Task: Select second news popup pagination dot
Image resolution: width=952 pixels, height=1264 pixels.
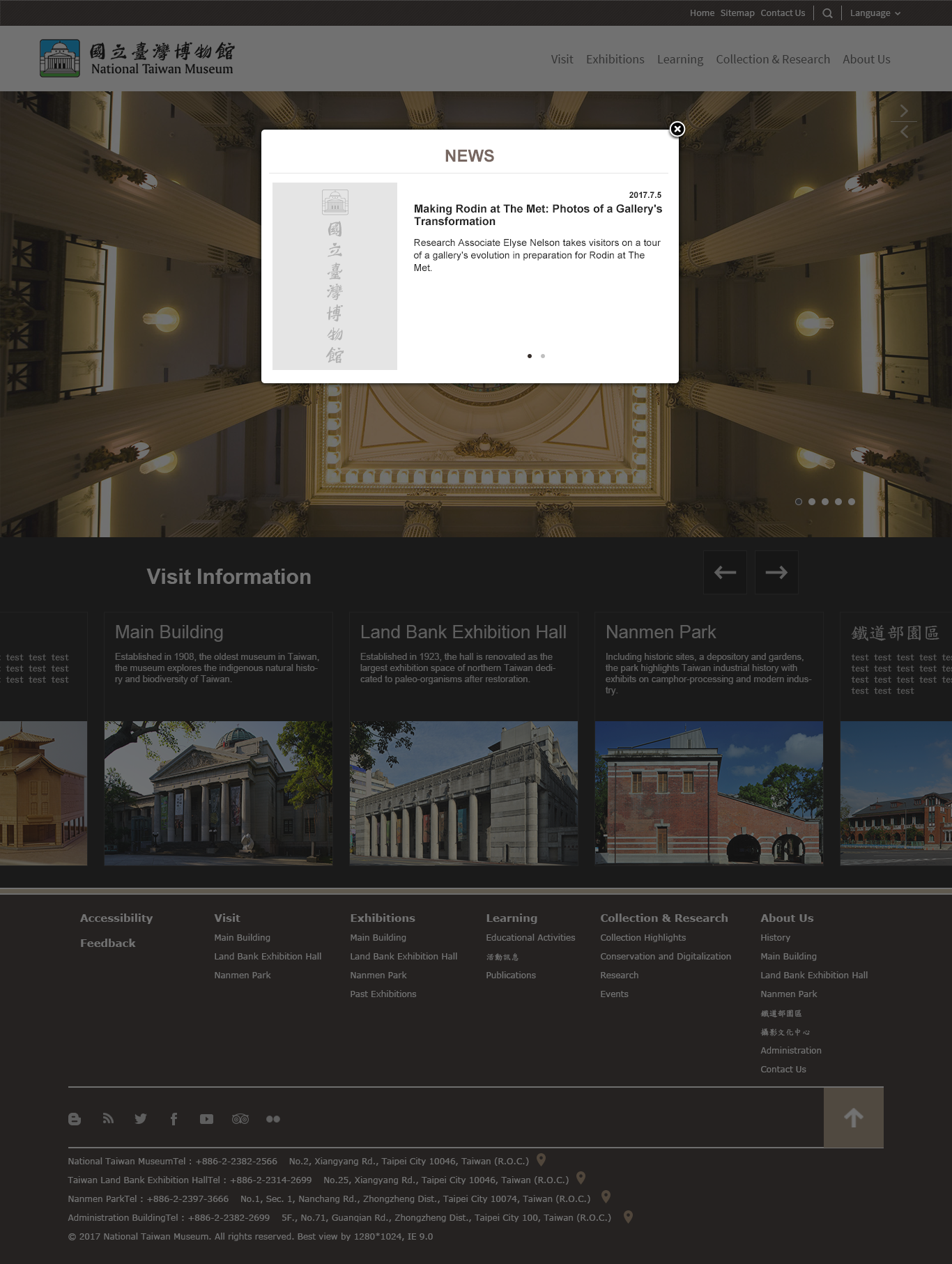Action: [x=543, y=356]
